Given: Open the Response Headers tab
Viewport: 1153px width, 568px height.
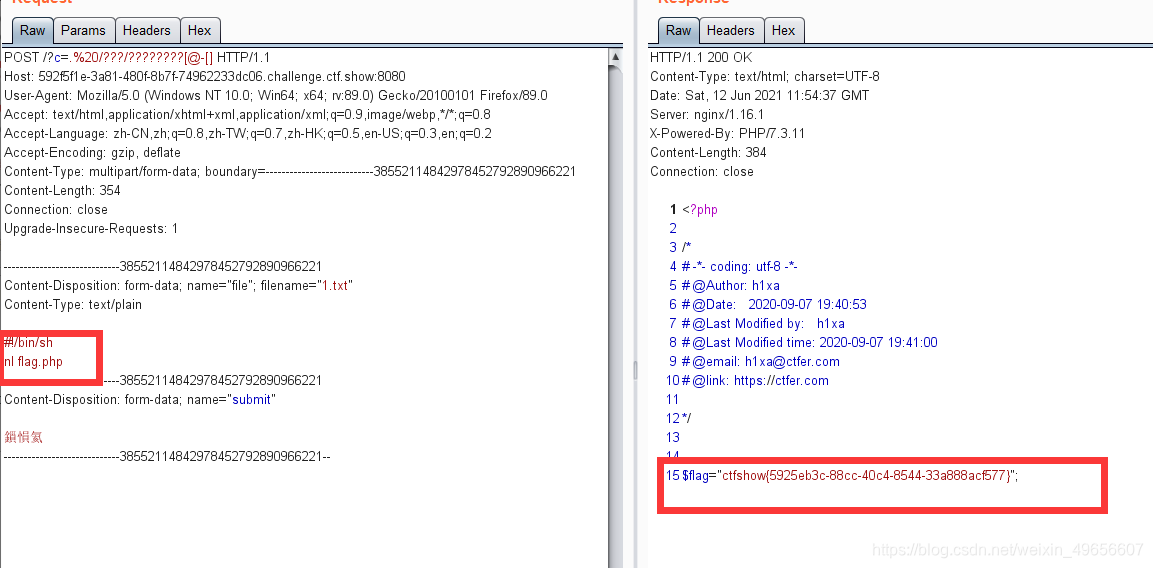Looking at the screenshot, I should pos(730,31).
